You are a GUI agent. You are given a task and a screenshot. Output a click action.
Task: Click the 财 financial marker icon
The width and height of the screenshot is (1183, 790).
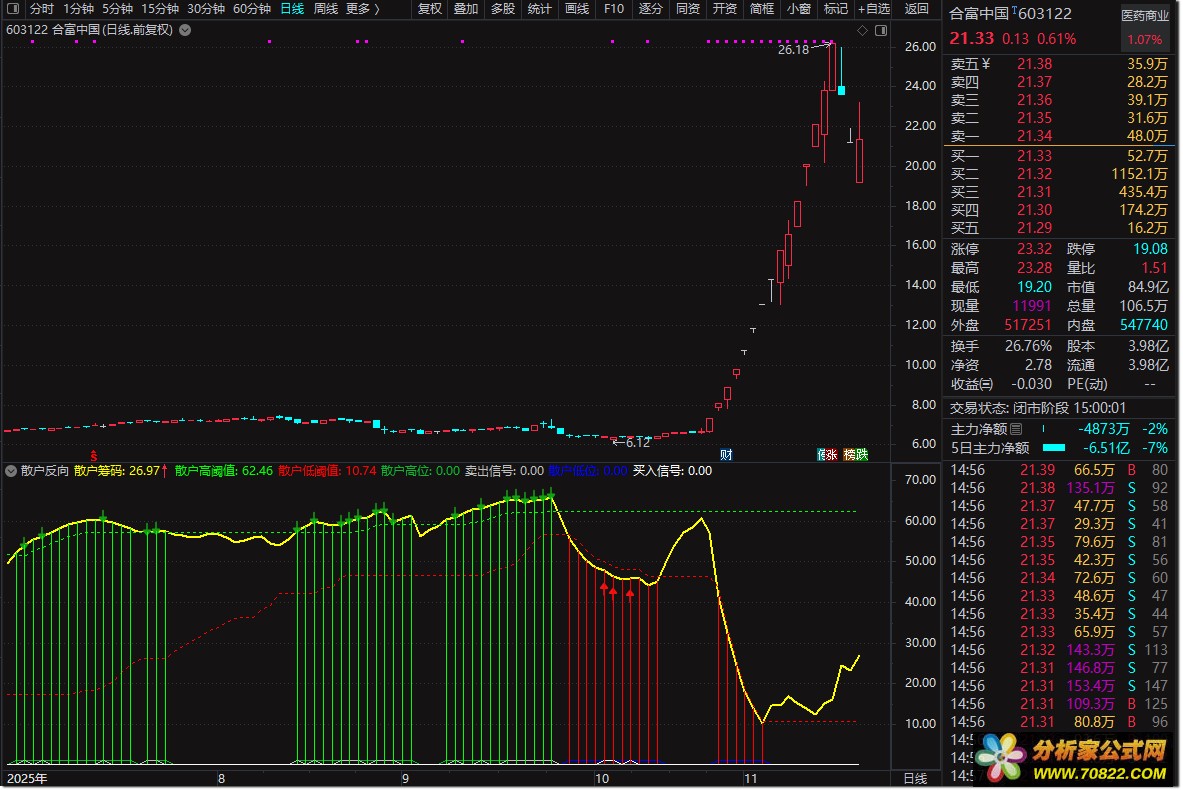tap(726, 455)
